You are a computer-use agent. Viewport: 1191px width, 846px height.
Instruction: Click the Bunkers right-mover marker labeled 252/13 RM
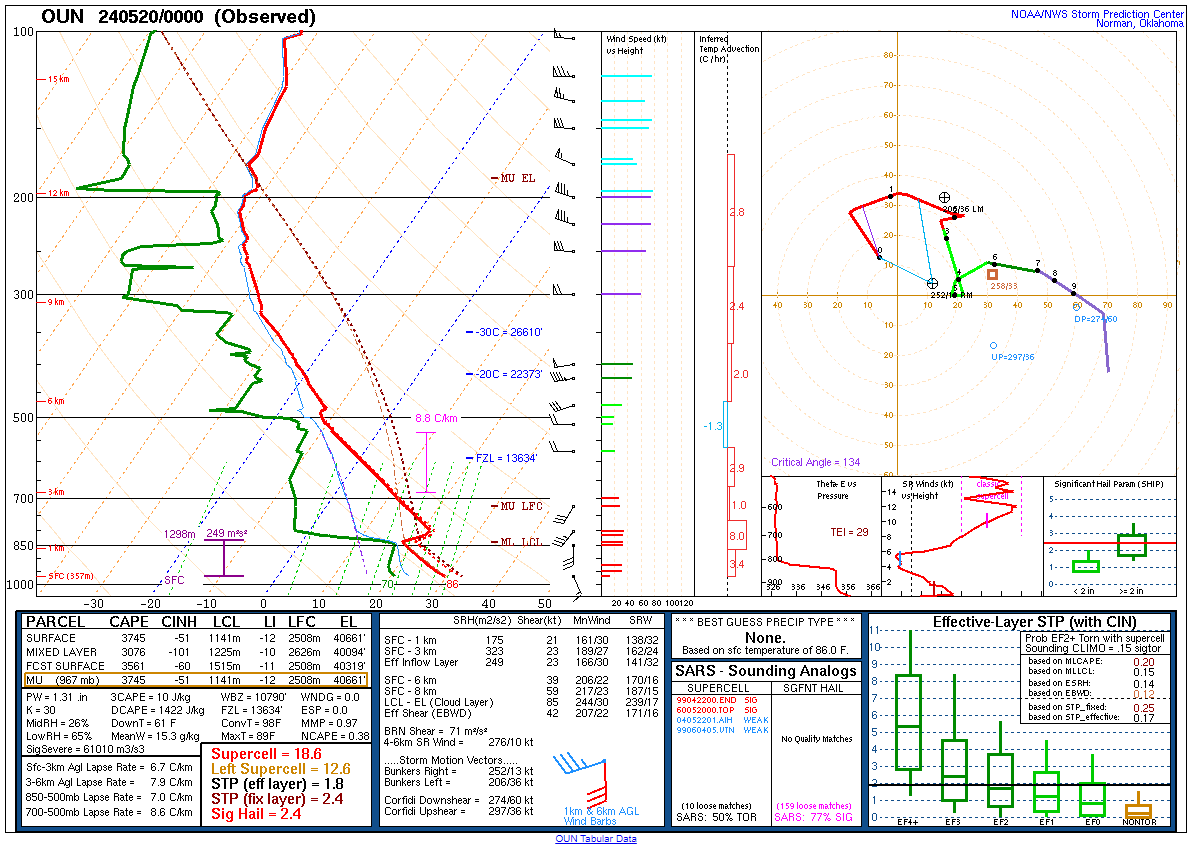(x=932, y=284)
